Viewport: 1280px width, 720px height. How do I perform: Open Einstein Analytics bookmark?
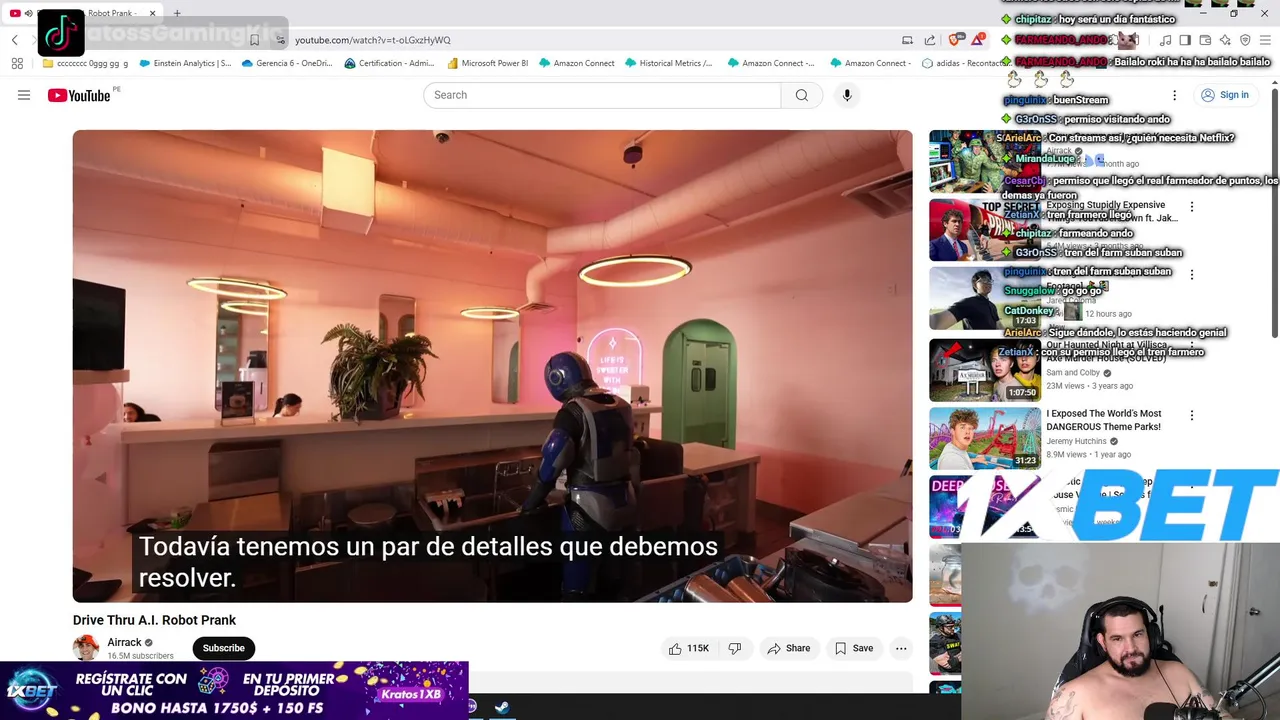pos(185,63)
